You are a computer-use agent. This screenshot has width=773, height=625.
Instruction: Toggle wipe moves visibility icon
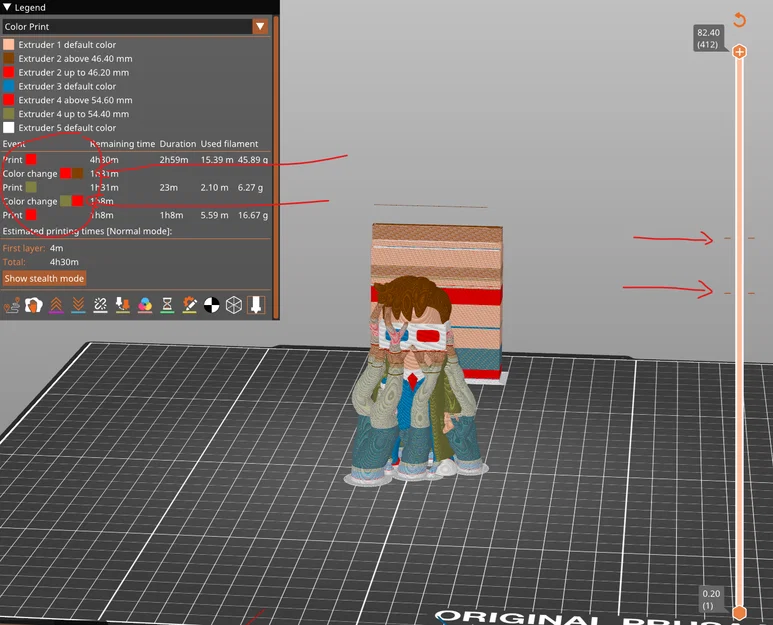pos(34,305)
